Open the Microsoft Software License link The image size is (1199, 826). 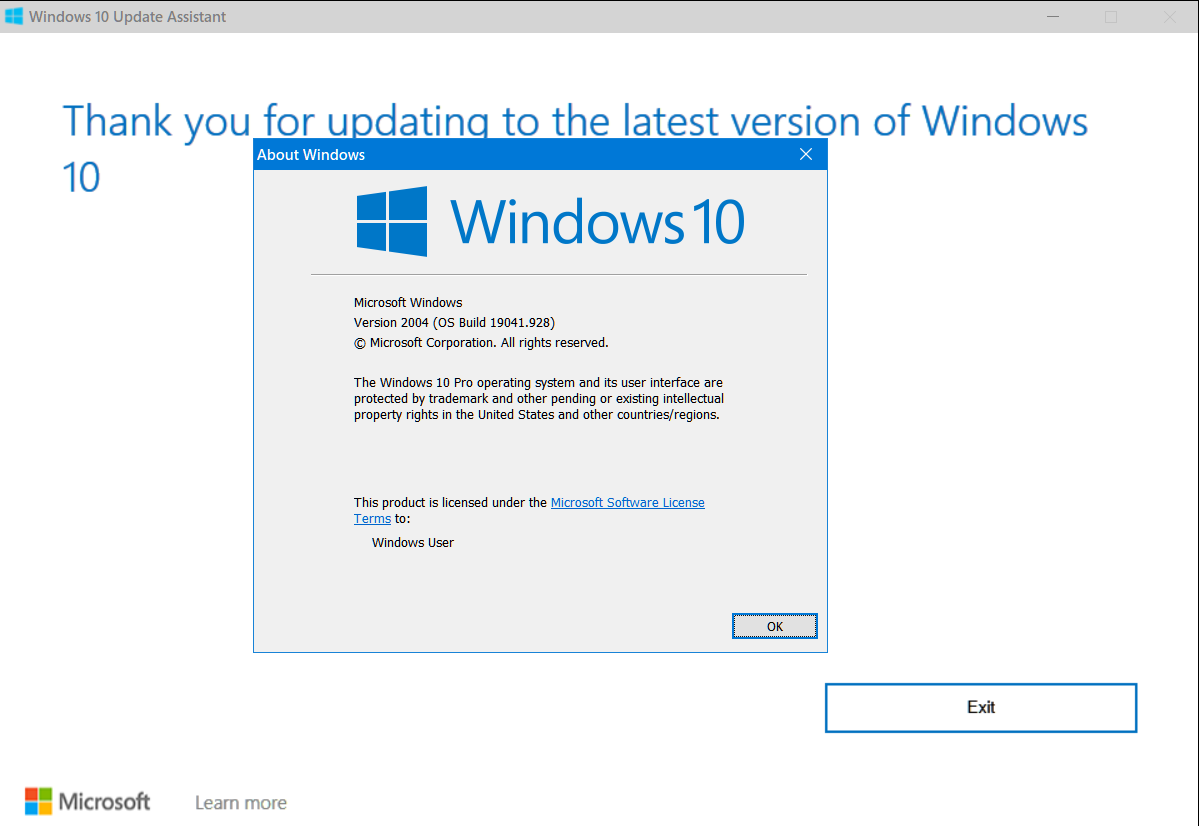(x=628, y=502)
